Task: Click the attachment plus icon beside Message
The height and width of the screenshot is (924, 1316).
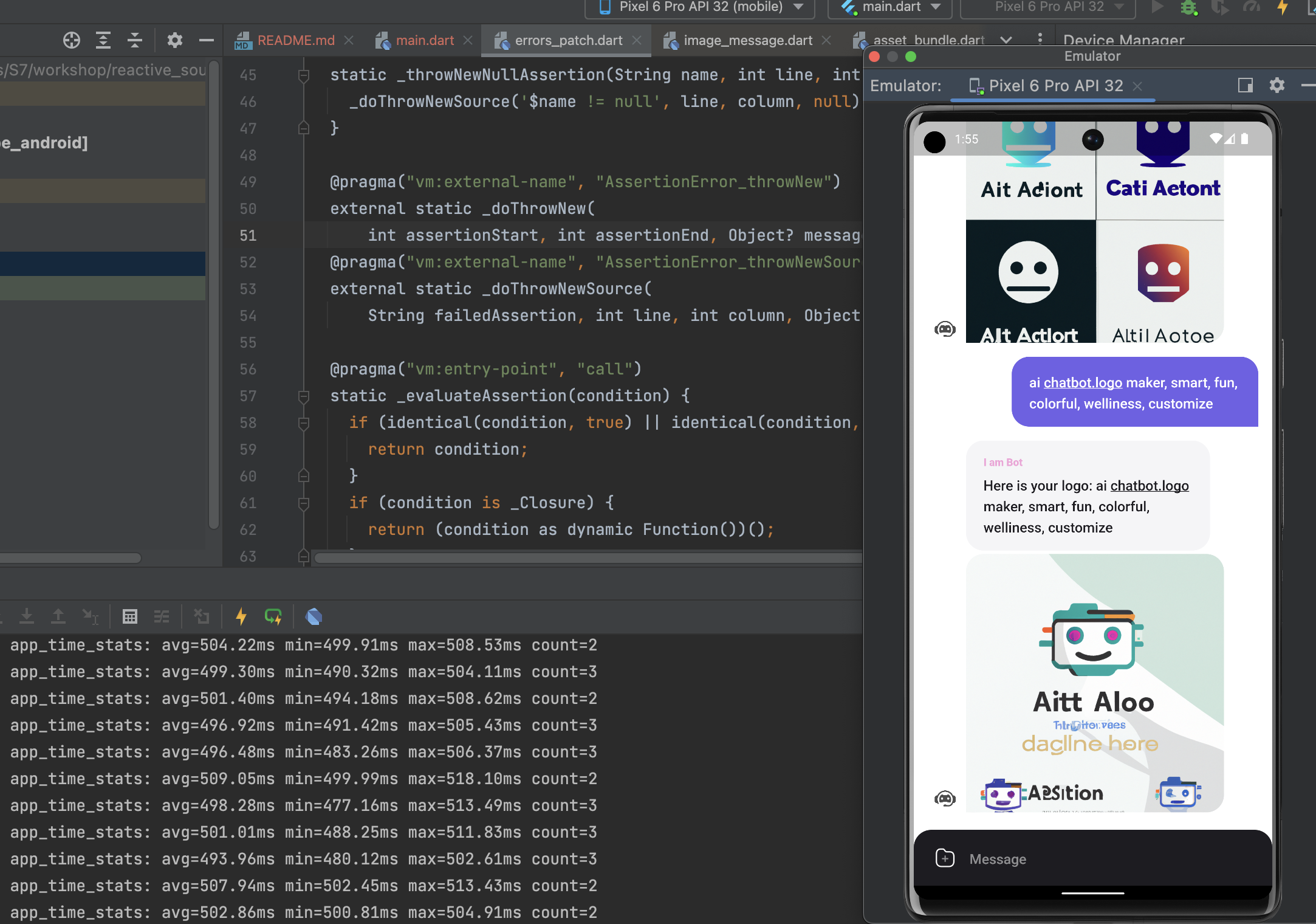Action: 945,858
